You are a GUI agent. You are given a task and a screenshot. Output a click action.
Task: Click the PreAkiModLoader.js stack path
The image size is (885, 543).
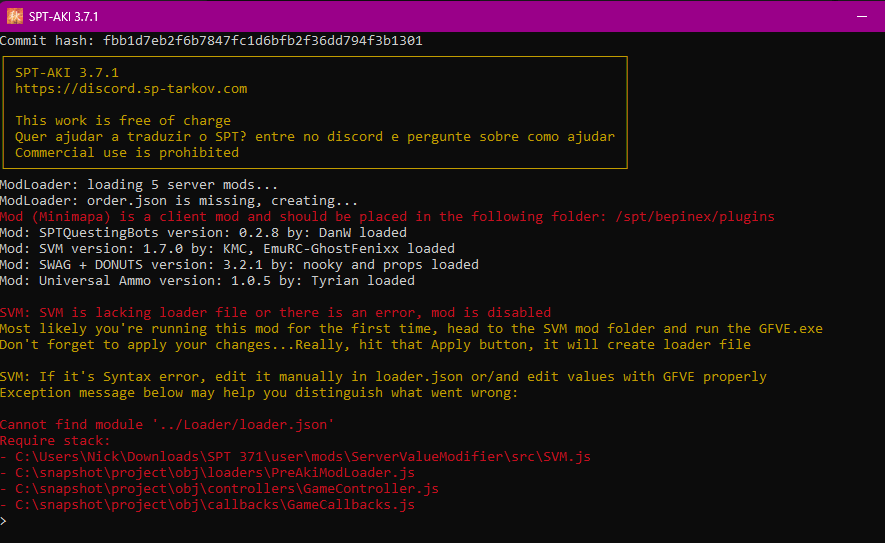(x=214, y=472)
